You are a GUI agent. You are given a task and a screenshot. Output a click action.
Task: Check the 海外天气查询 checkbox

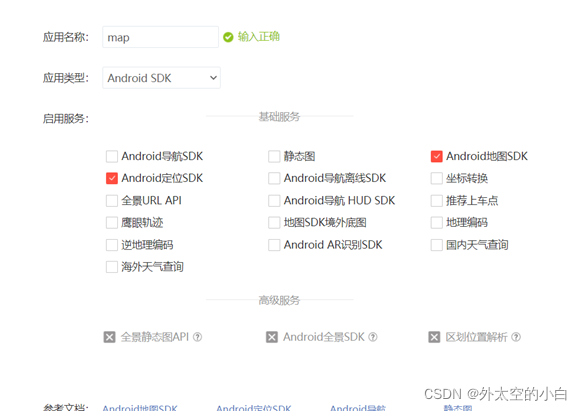coord(112,267)
